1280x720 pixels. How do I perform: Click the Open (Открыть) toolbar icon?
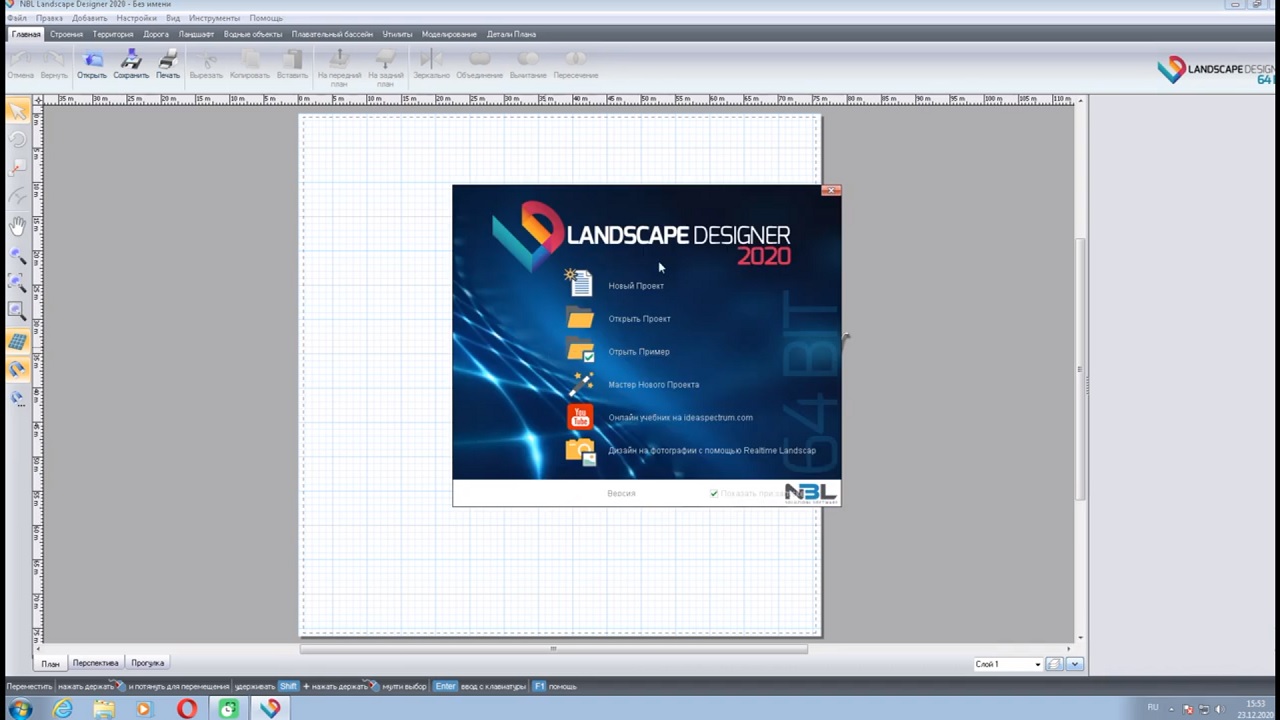pos(92,63)
